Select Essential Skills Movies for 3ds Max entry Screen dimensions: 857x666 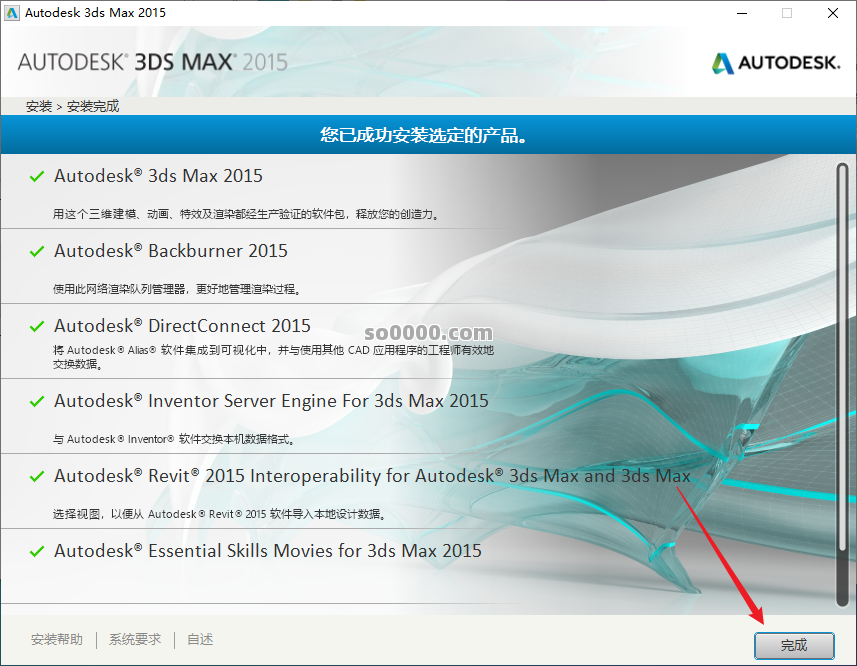point(267,551)
